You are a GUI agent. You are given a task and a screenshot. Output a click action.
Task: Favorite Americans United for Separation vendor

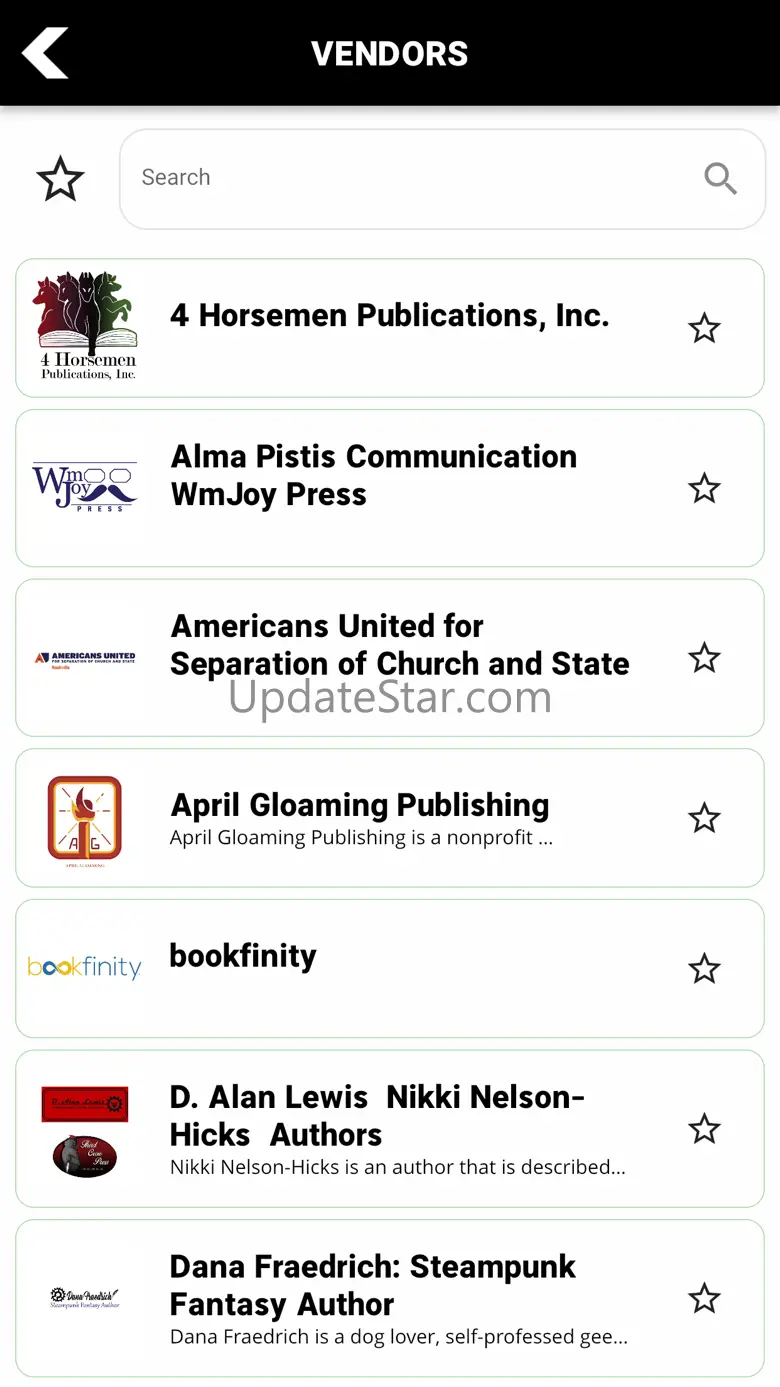point(704,658)
